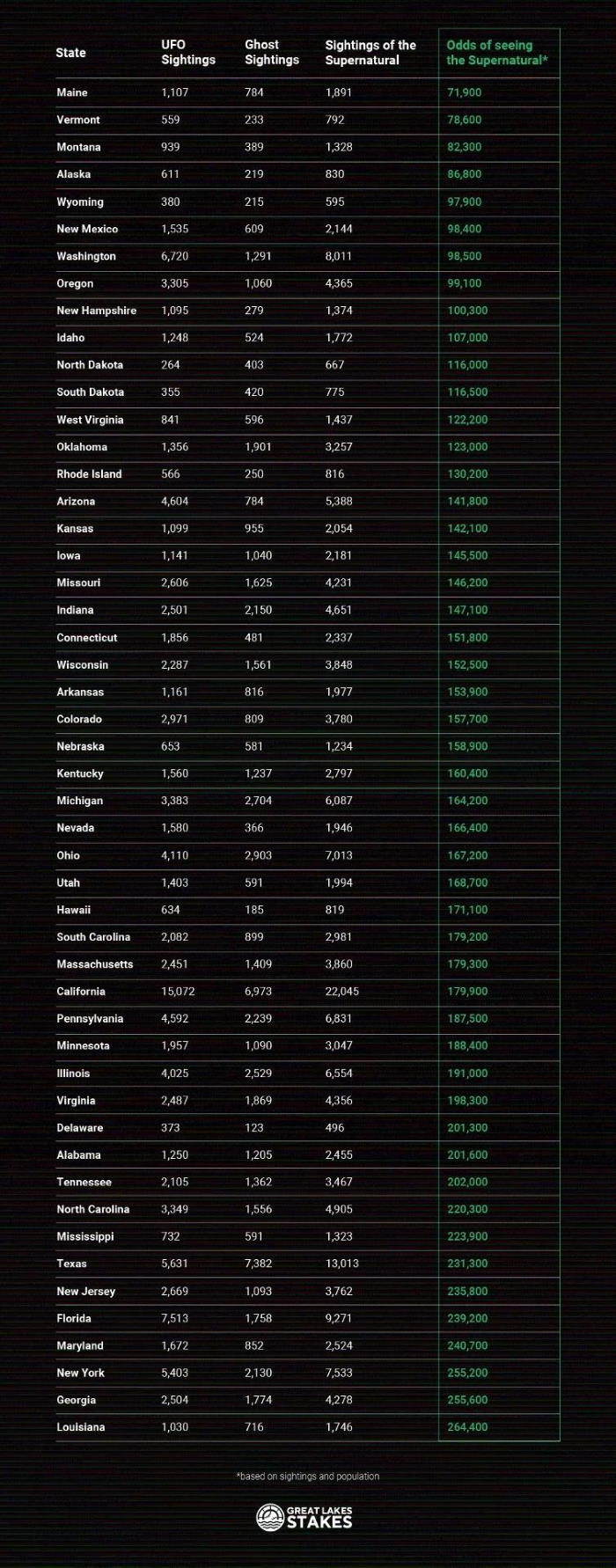Screen dimensions: 616x1568
Task: Click the Maine row label
Action: point(72,92)
